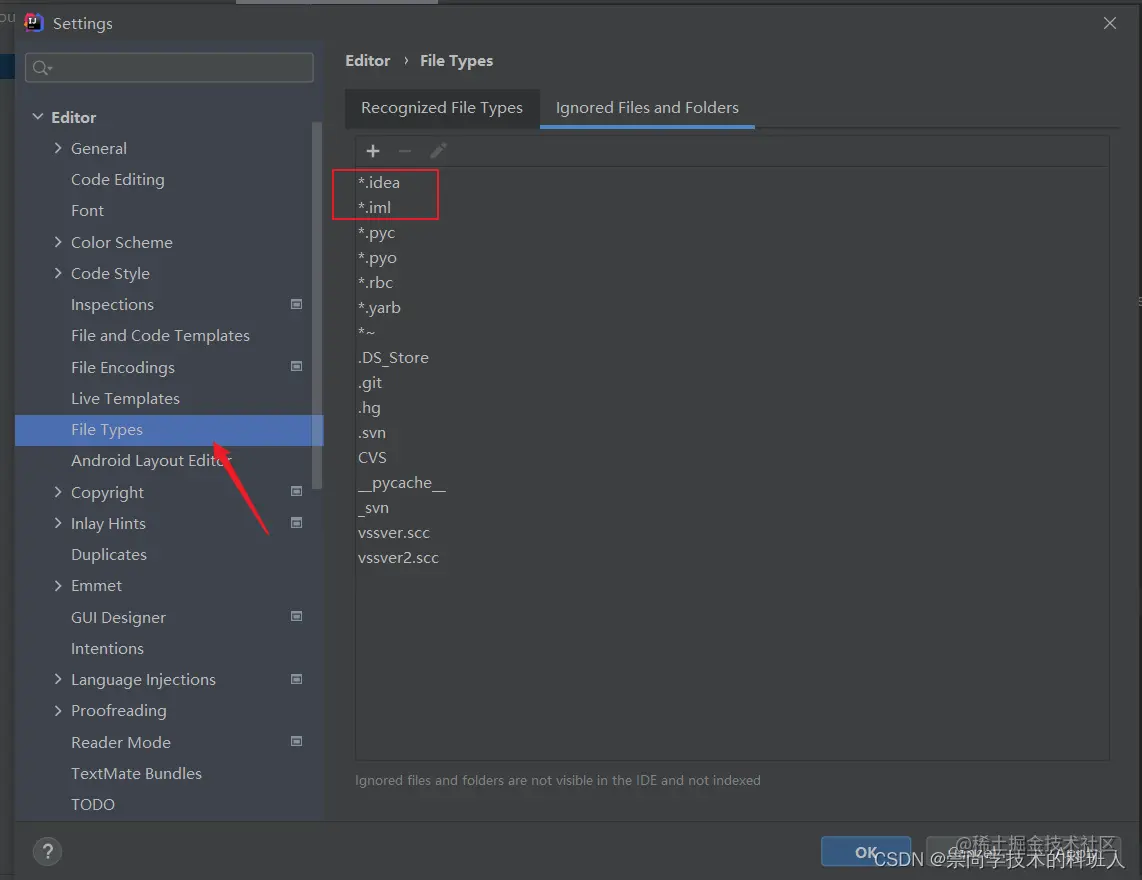
Task: Collapse the Editor tree node
Action: pyautogui.click(x=38, y=117)
